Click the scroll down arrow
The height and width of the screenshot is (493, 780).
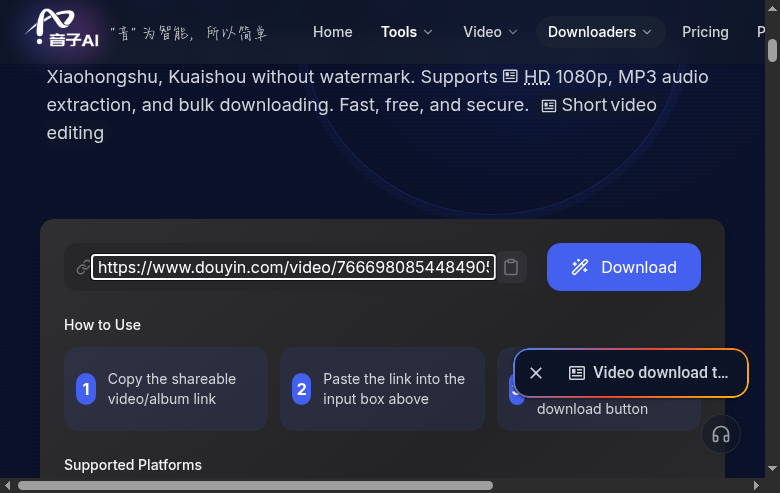click(772, 468)
